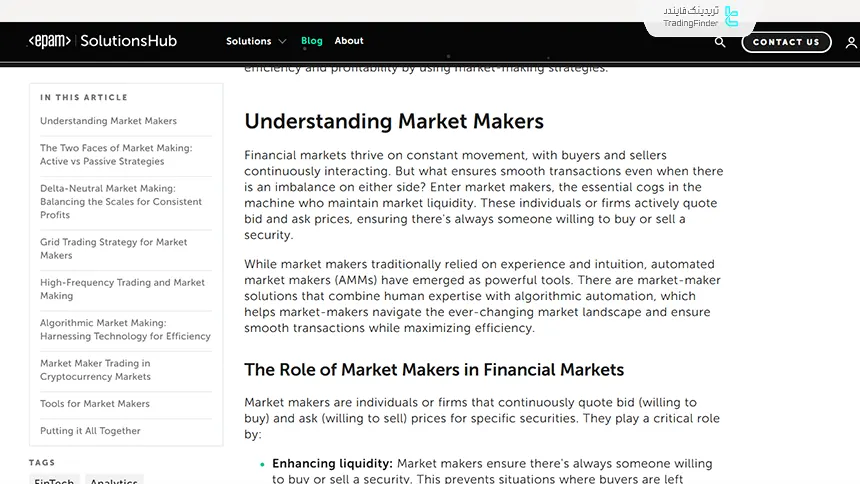Go to the About page

[x=349, y=41]
